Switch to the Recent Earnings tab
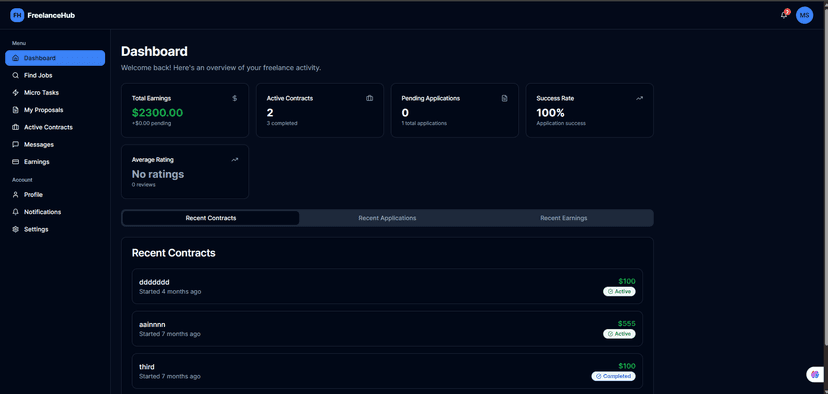 (x=563, y=218)
